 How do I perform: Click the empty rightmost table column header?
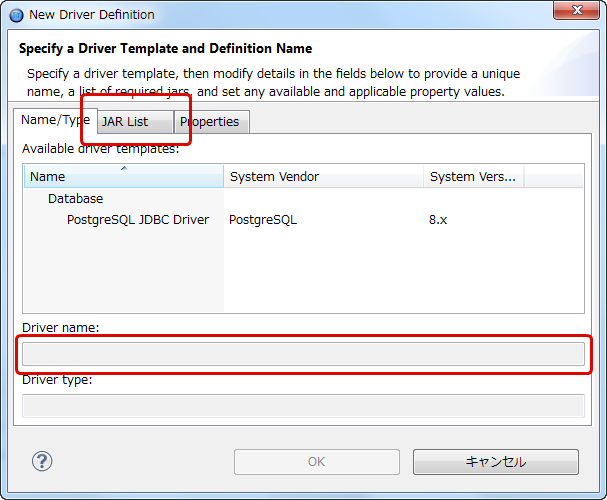click(554, 176)
